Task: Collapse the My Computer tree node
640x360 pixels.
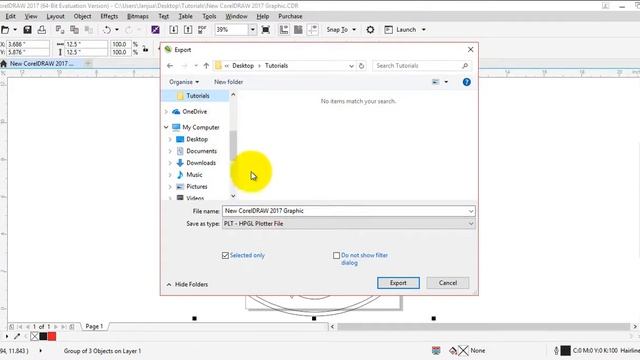Action: 166,127
